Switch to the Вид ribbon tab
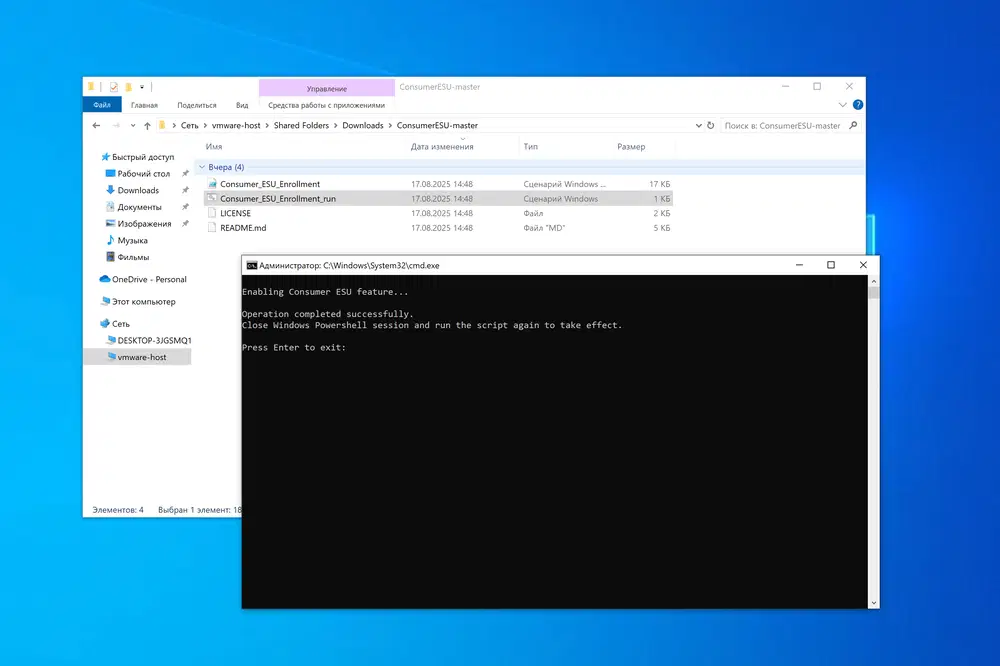Viewport: 1000px width, 666px height. [x=242, y=105]
